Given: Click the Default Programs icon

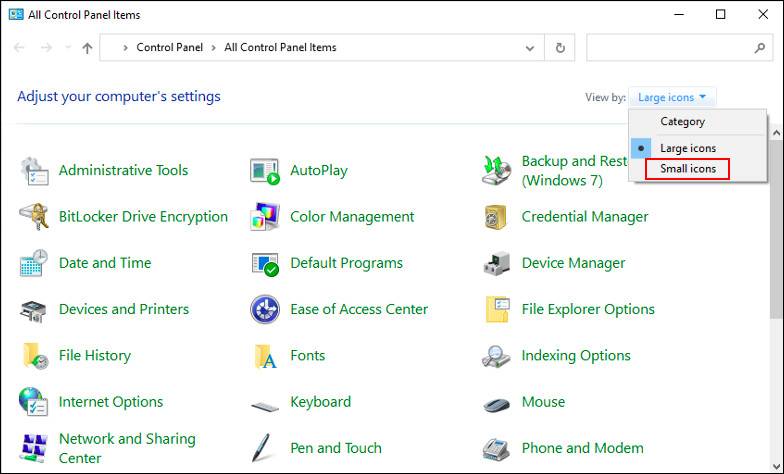Looking at the screenshot, I should point(265,264).
